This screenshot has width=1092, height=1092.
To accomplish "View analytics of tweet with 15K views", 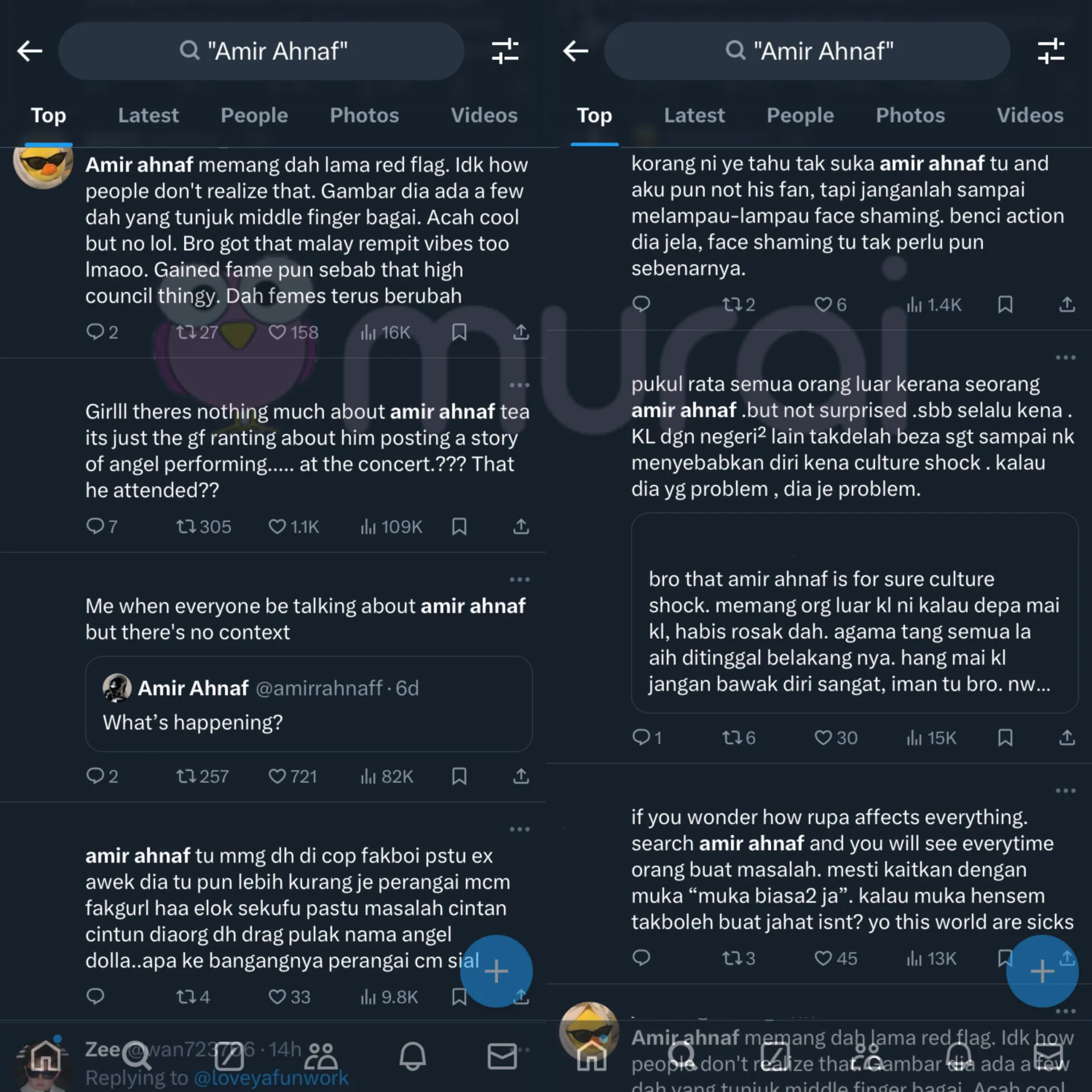I will coord(931,738).
